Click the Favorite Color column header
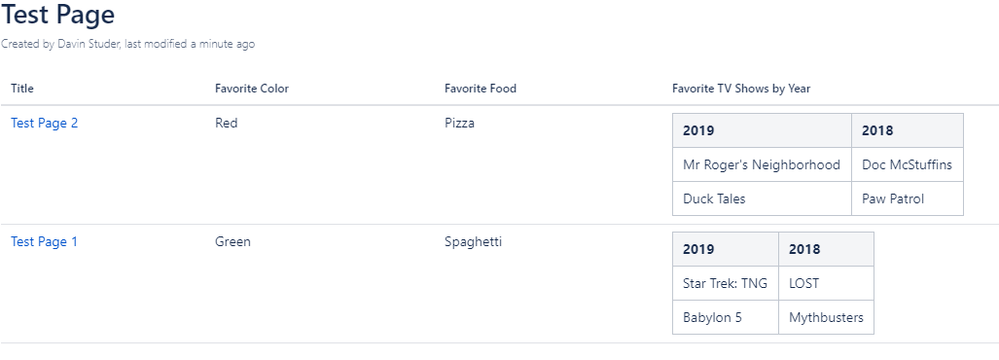999x360 pixels. pyautogui.click(x=252, y=89)
